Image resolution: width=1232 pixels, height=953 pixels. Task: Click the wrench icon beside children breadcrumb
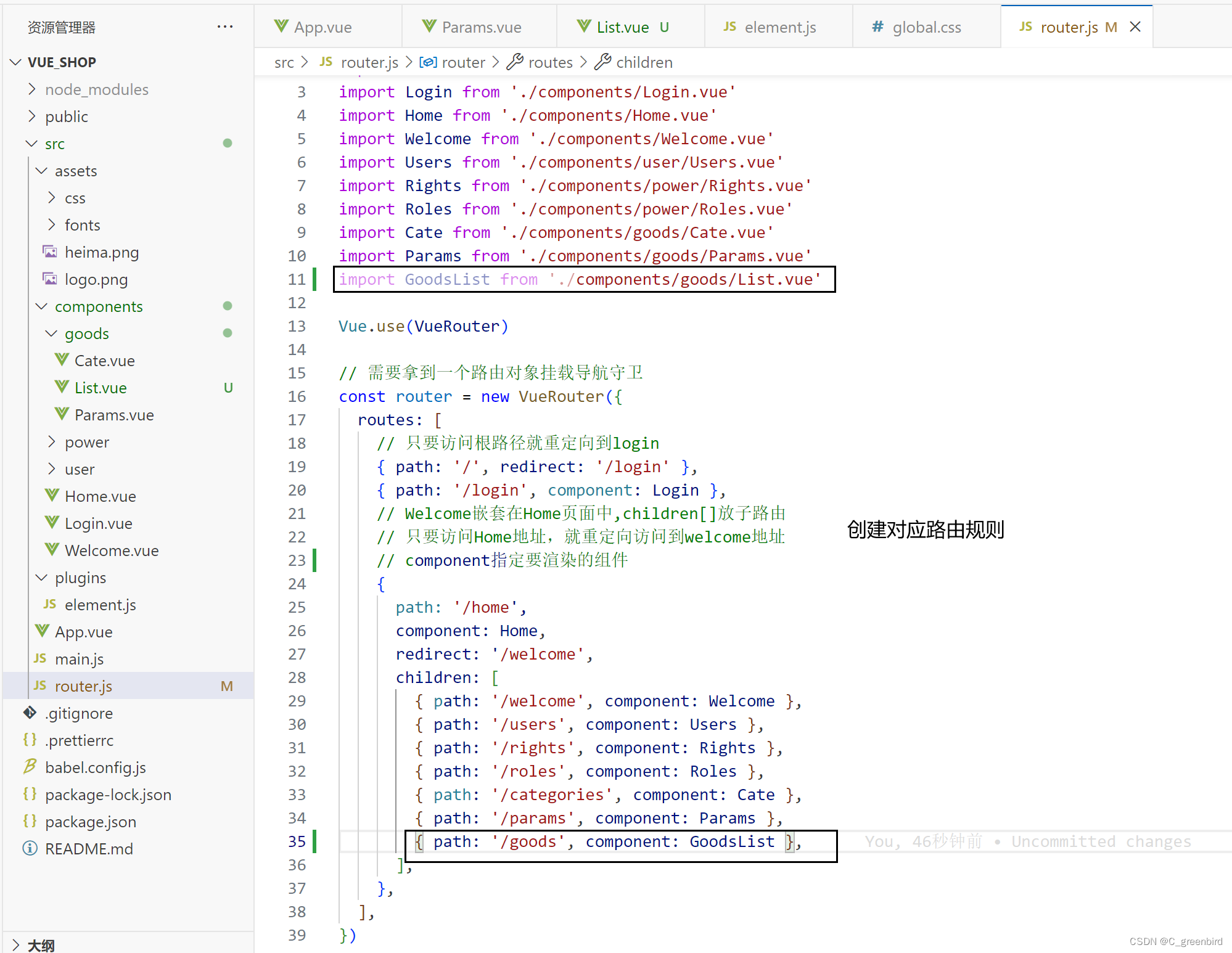coord(603,62)
